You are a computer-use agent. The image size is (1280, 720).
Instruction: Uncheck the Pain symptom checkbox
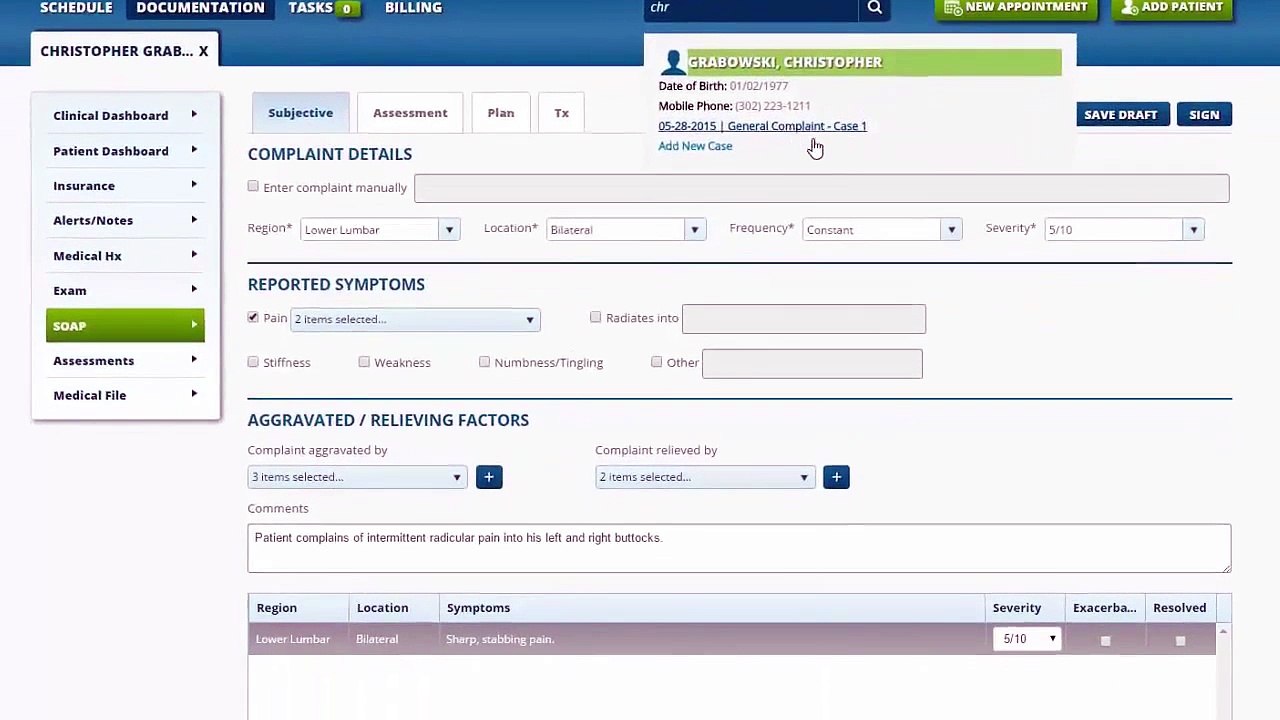253,317
